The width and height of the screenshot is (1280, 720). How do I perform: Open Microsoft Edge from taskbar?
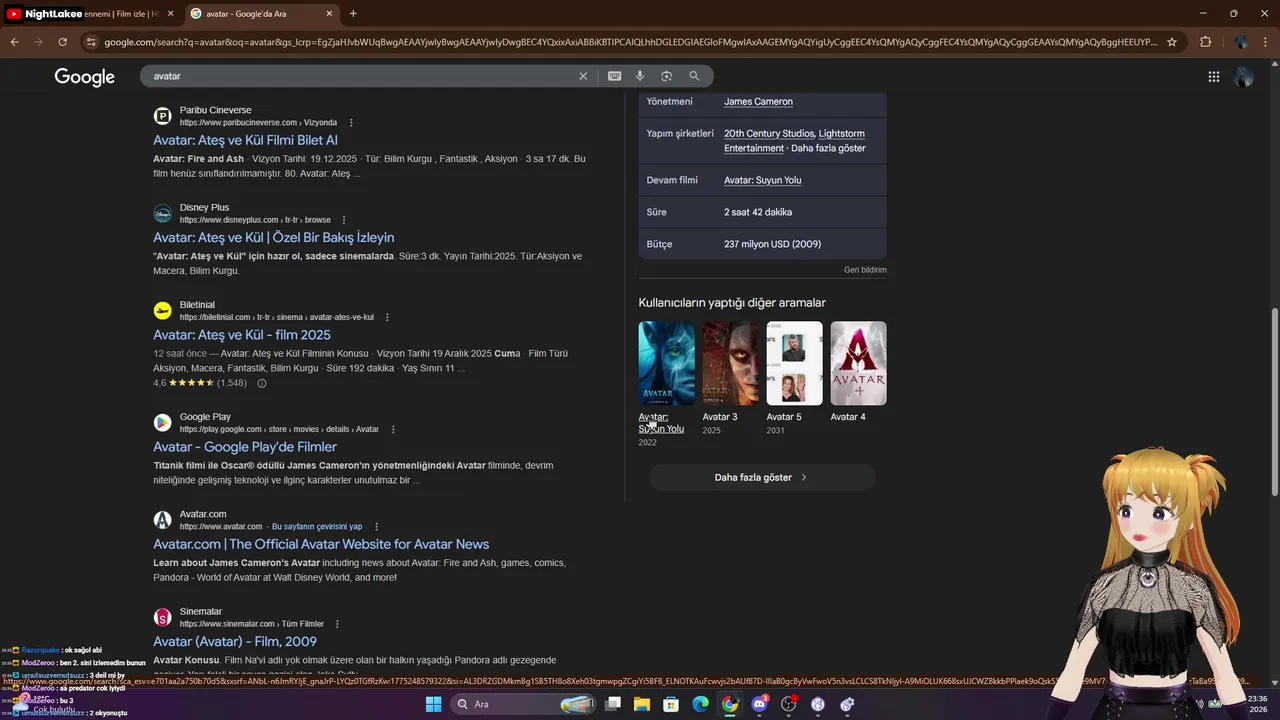coord(701,704)
